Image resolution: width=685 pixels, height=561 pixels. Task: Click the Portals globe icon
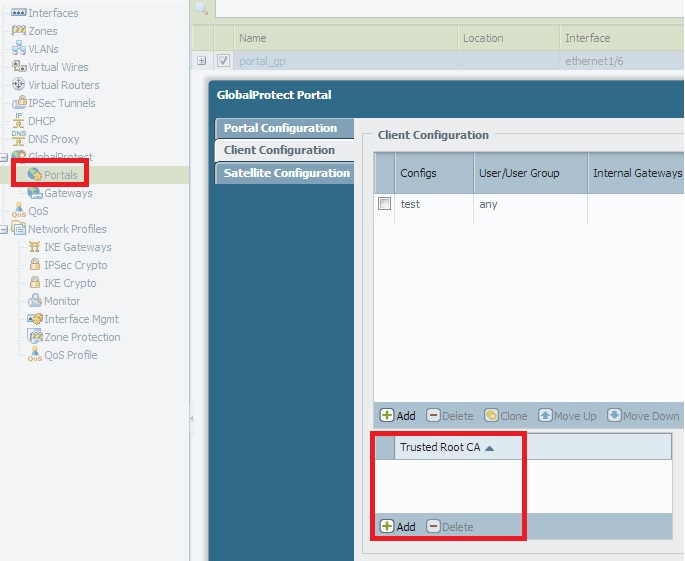click(34, 174)
